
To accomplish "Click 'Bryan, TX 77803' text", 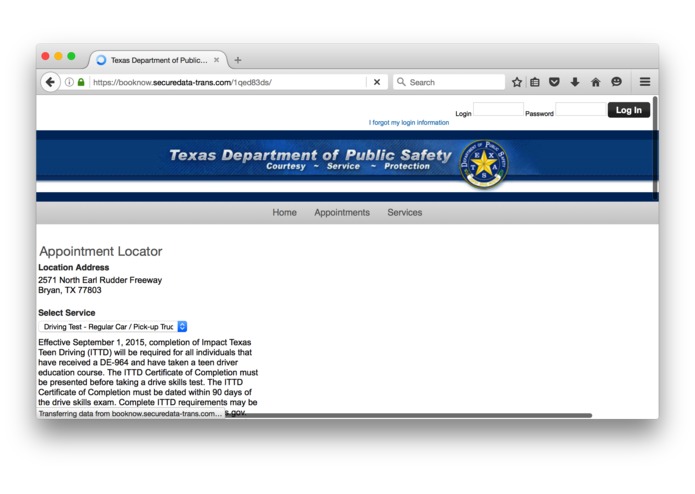I will click(x=70, y=290).
